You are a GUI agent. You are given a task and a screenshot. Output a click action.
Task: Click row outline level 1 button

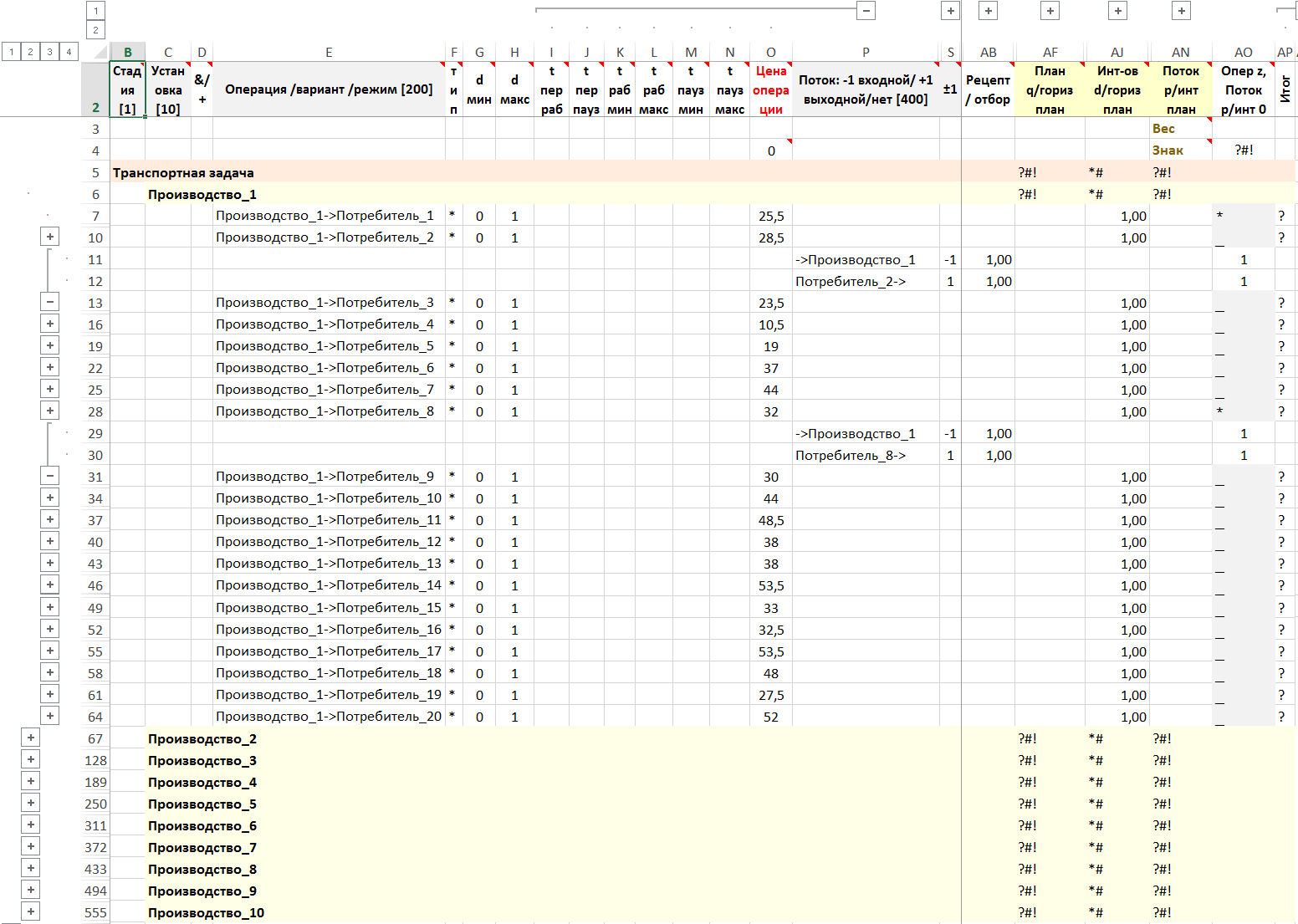[x=11, y=52]
